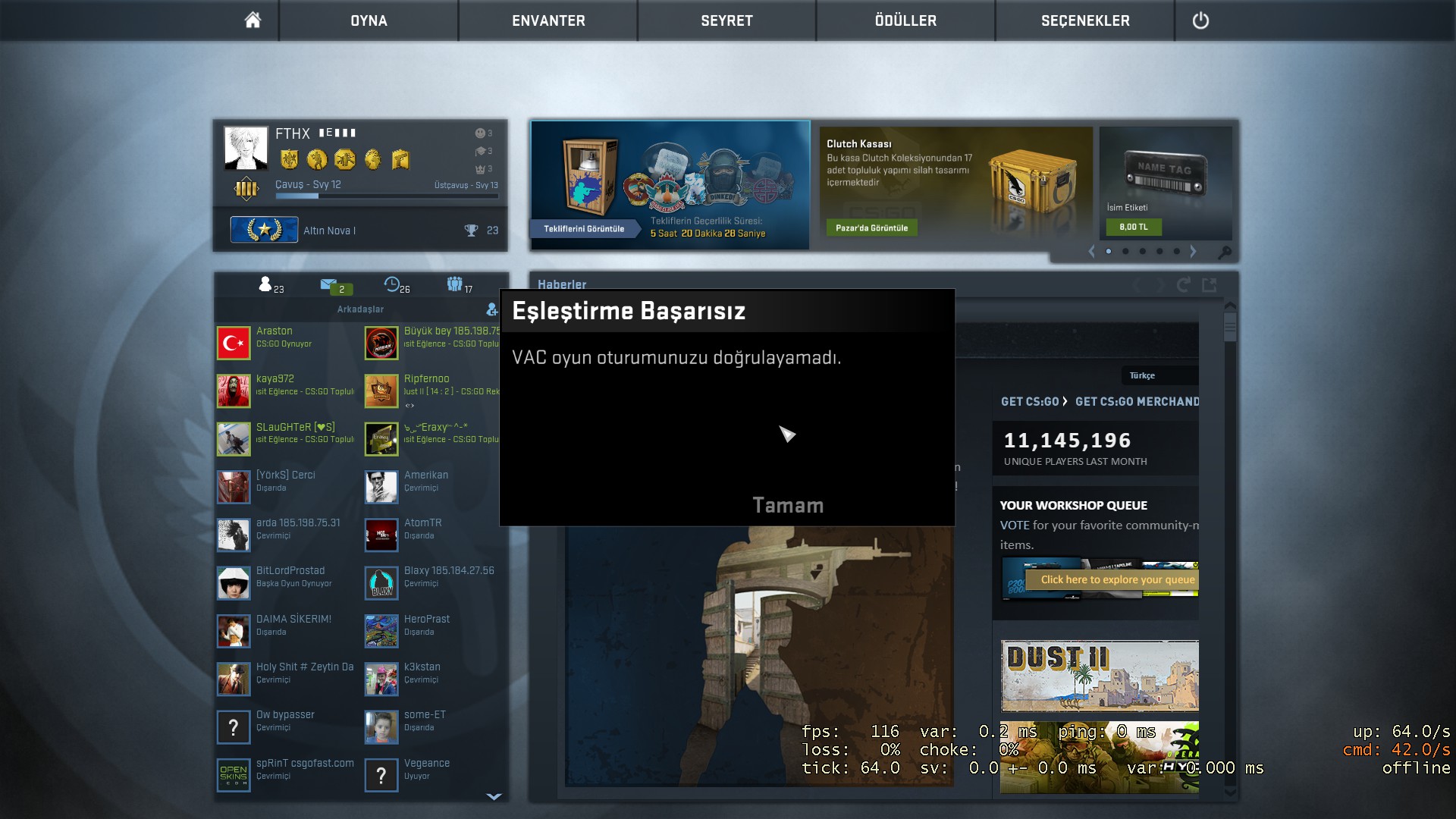This screenshot has width=1456, height=819.
Task: Go to next store carousel page arrow
Action: (1193, 251)
